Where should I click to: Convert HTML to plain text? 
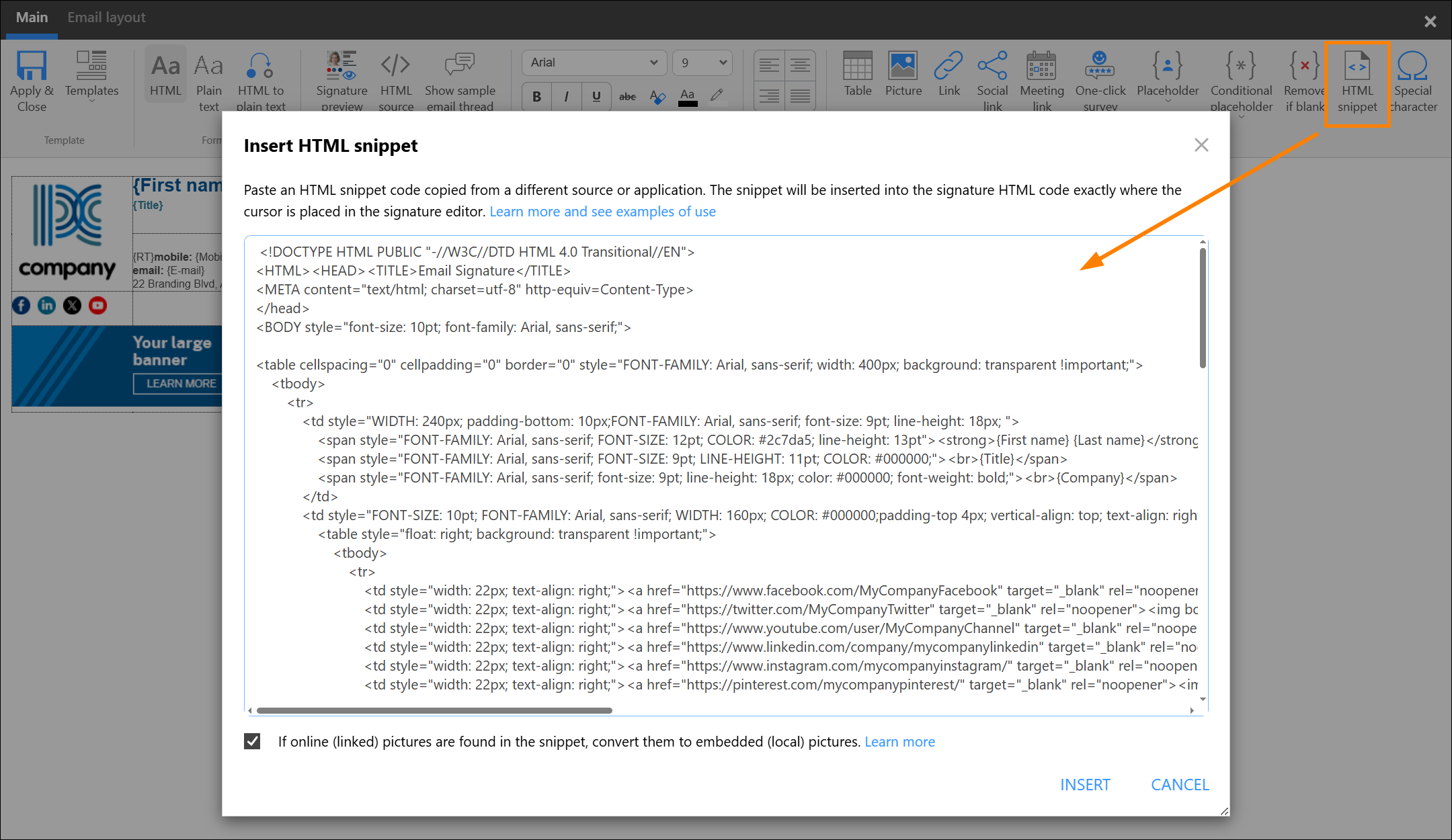click(261, 81)
